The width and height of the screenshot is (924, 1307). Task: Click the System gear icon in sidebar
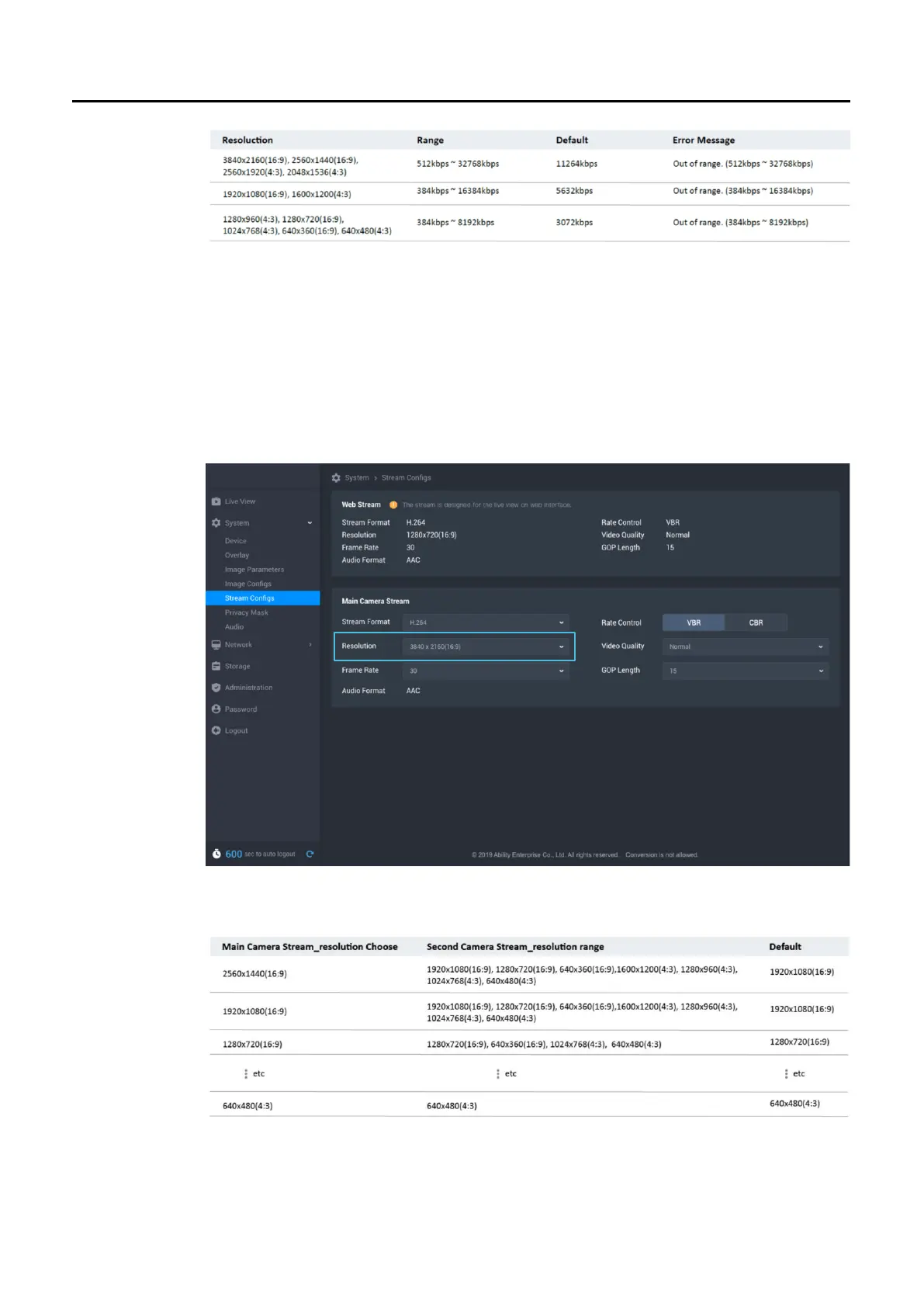pos(216,523)
